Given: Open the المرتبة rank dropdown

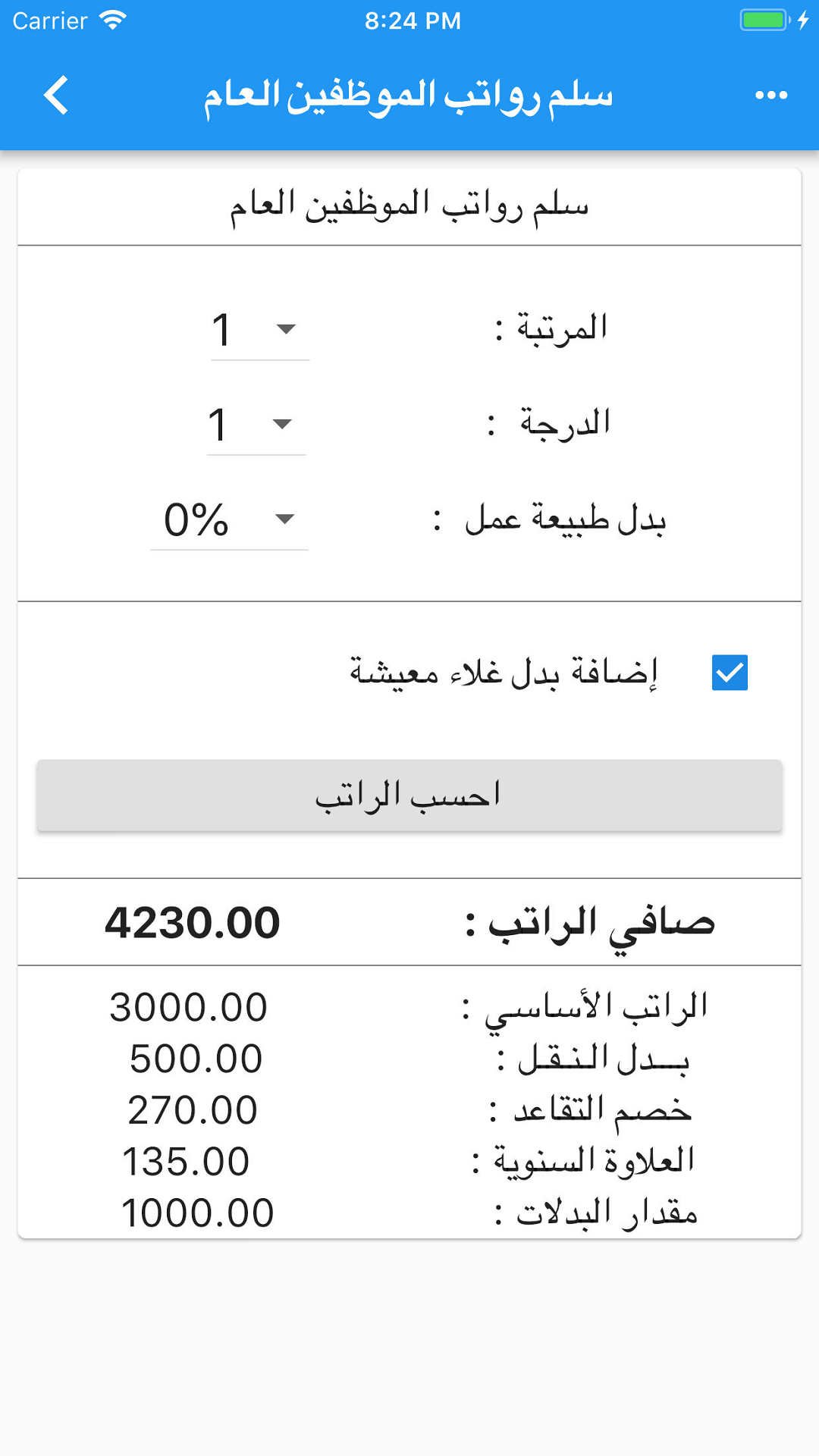Looking at the screenshot, I should (x=259, y=330).
